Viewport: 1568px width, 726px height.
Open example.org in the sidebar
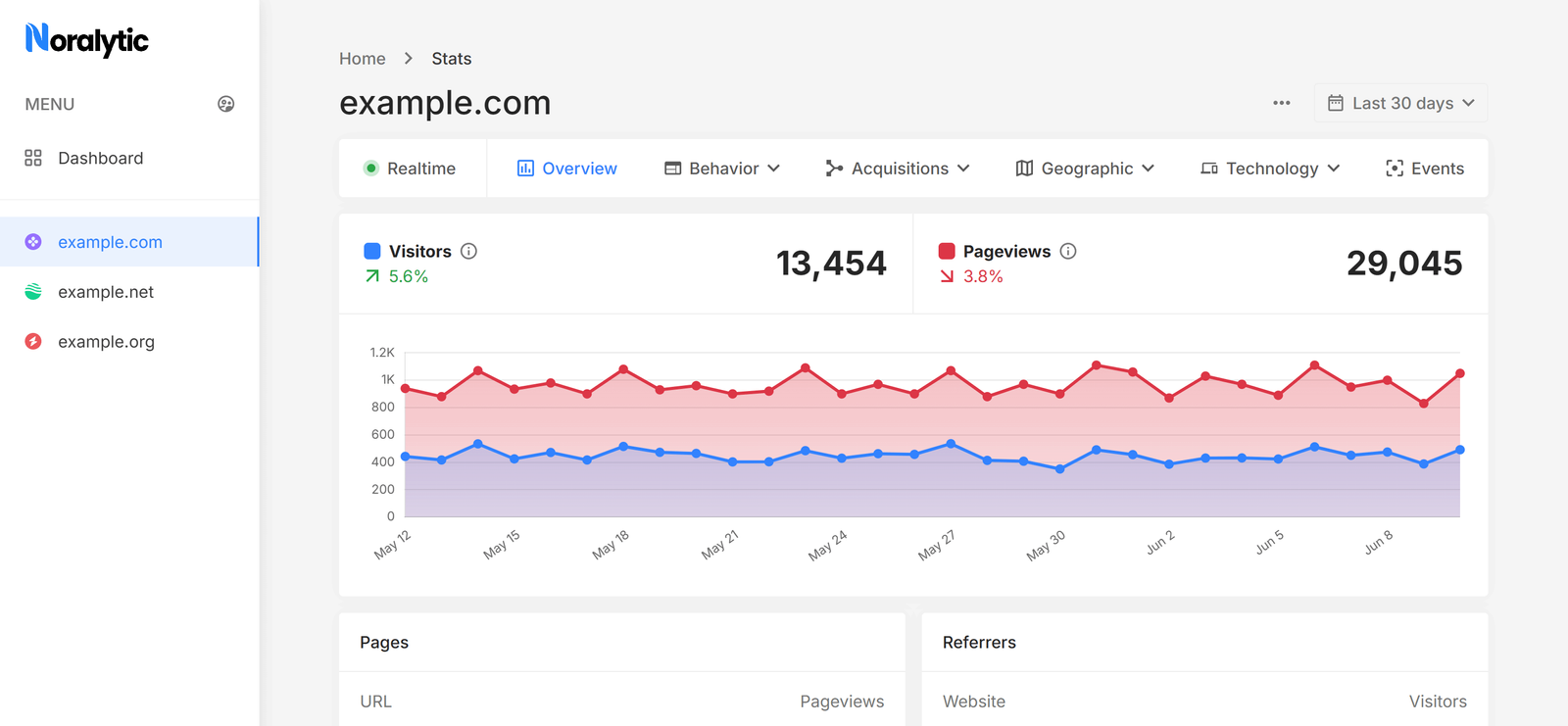[106, 342]
